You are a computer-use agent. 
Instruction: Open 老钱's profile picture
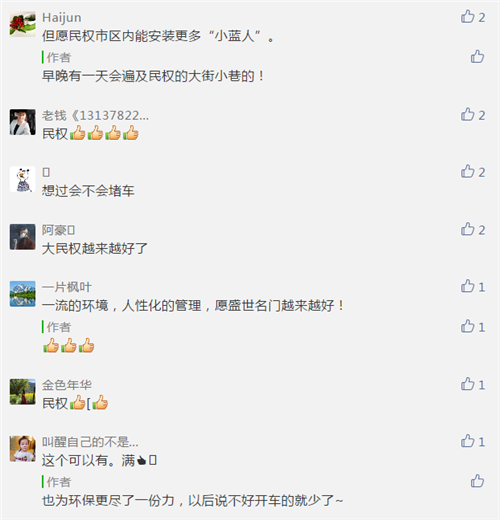[22, 122]
